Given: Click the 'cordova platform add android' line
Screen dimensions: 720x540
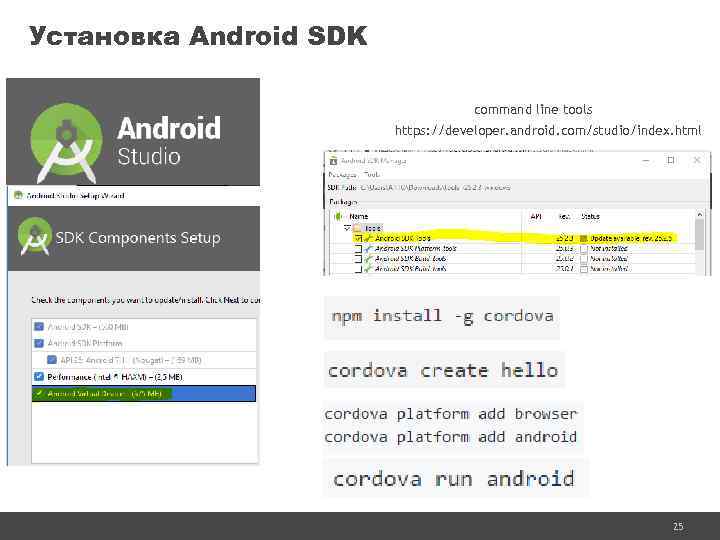Looking at the screenshot, I should point(450,437).
